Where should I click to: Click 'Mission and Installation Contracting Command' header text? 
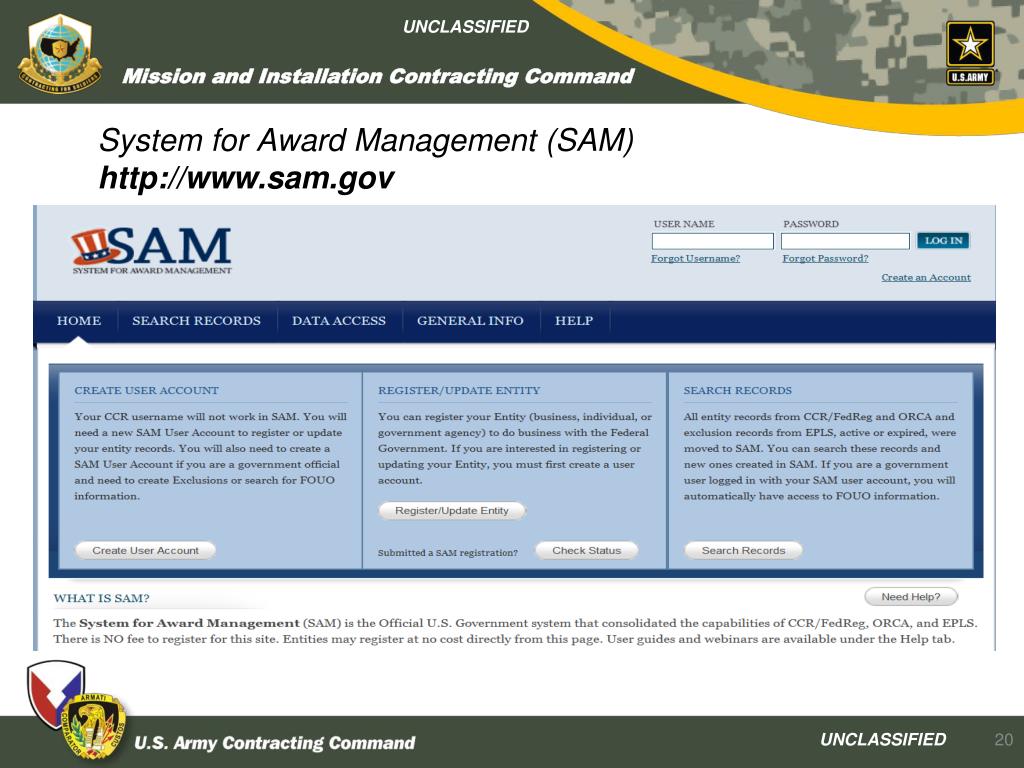click(x=378, y=76)
